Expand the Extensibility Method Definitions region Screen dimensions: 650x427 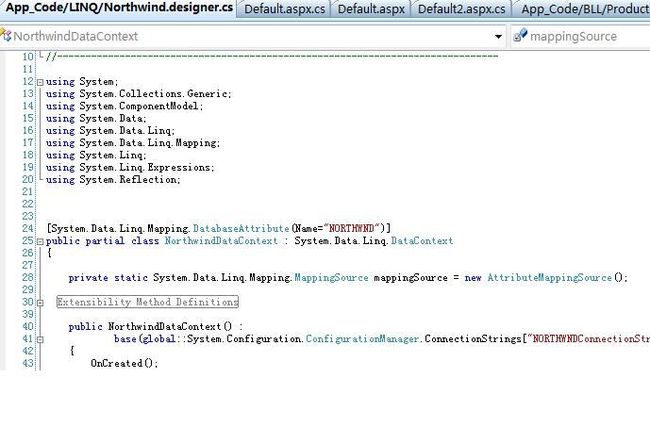(x=40, y=303)
